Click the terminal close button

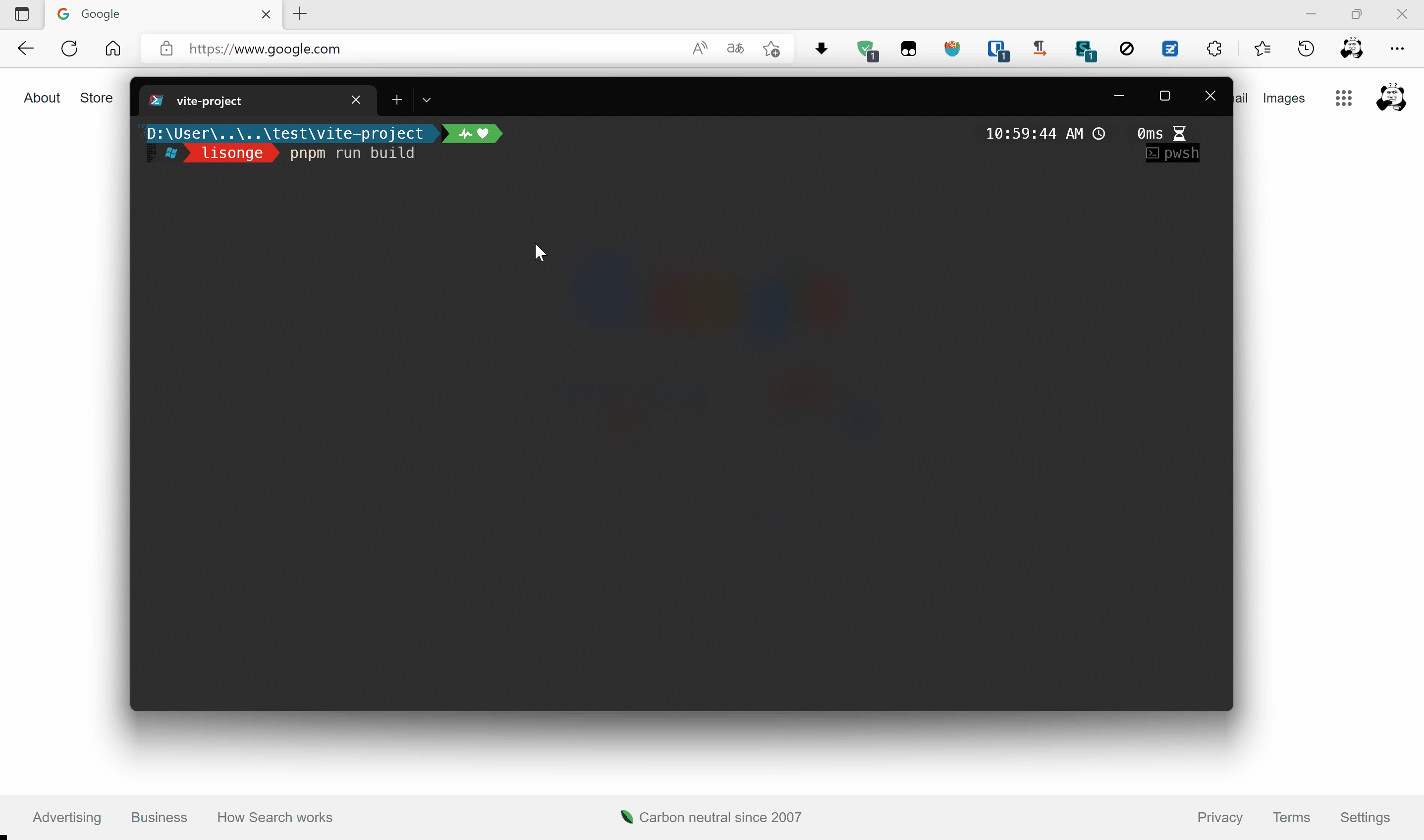pyautogui.click(x=1210, y=96)
